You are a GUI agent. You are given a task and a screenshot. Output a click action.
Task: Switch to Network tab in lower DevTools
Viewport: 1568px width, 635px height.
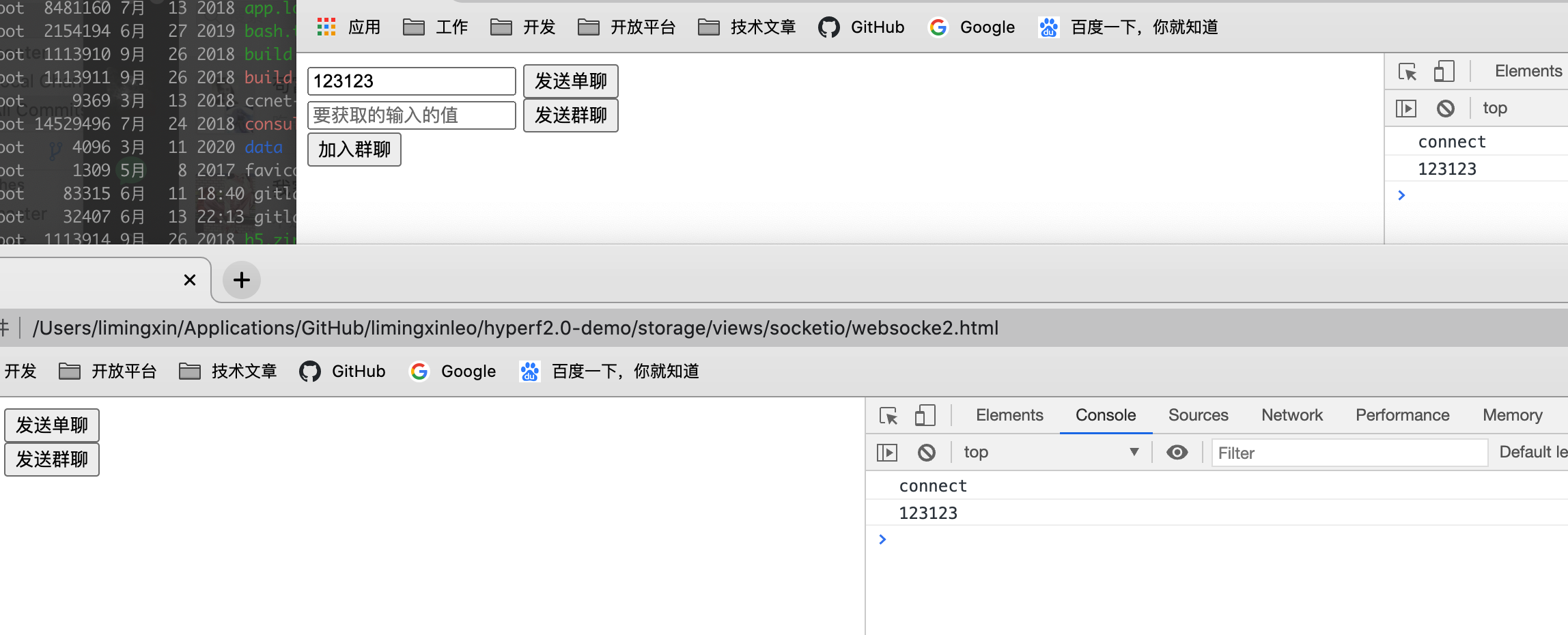point(1292,415)
